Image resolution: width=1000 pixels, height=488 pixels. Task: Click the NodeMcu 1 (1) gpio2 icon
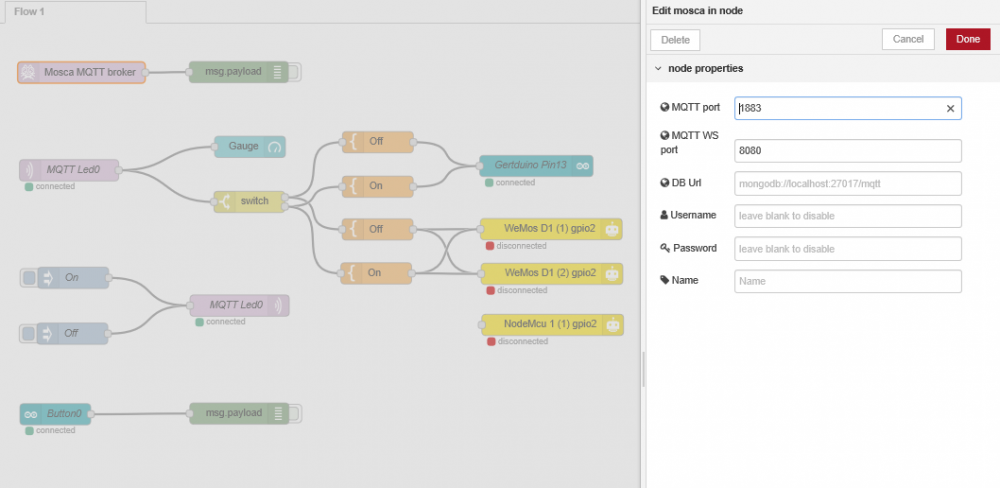[612, 324]
